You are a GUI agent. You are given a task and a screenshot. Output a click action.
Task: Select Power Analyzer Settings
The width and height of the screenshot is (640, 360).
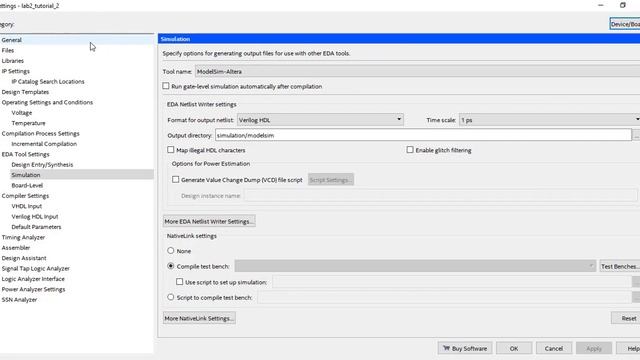tap(33, 289)
